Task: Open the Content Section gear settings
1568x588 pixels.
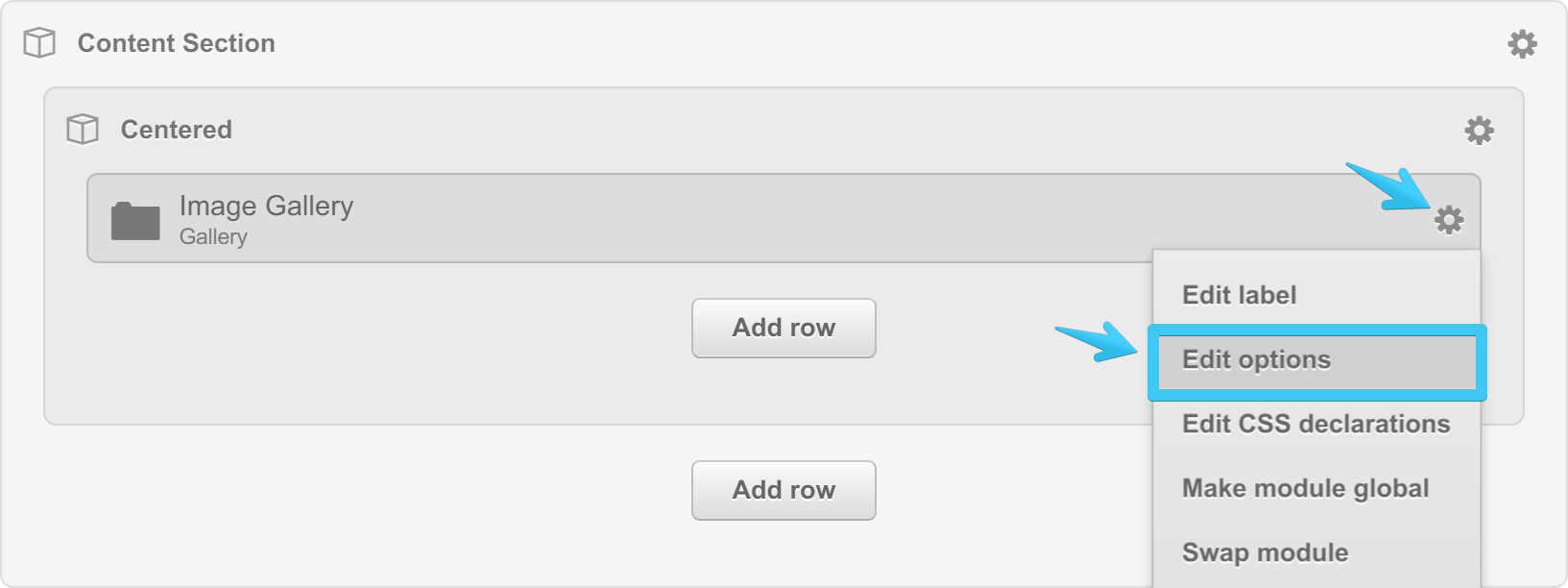Action: coord(1522,44)
